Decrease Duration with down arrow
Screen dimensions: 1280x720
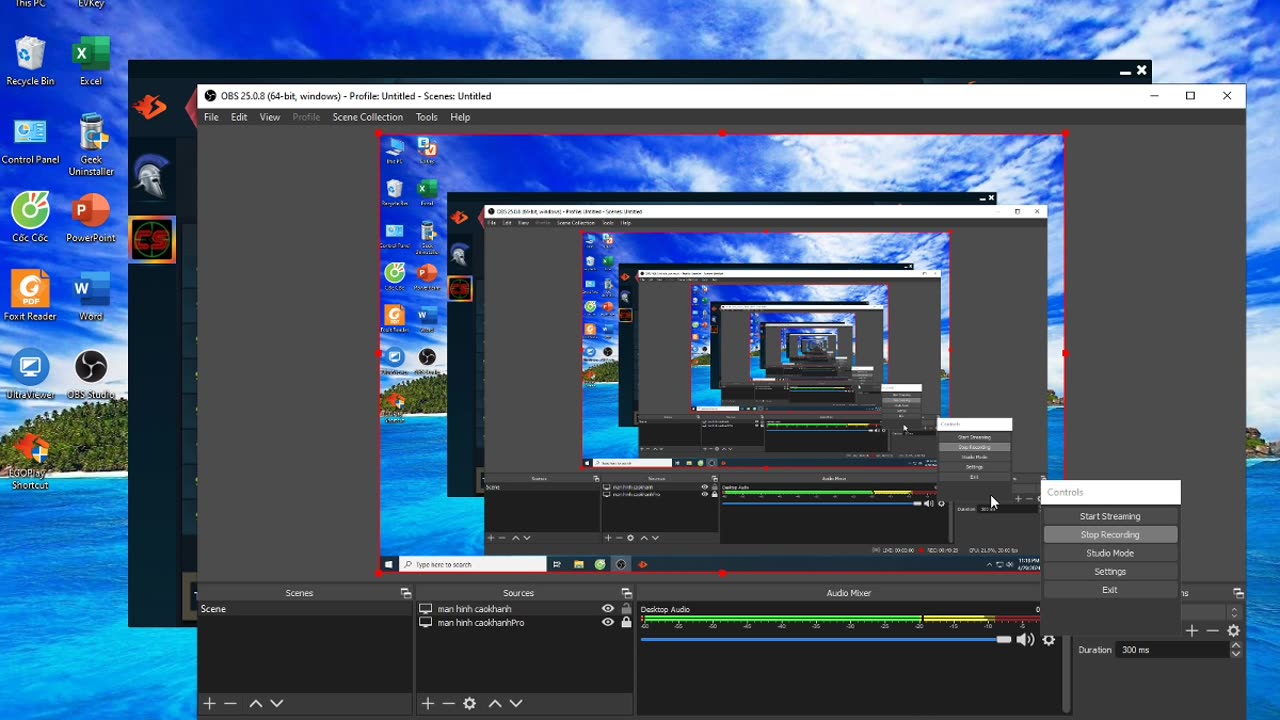tap(1236, 654)
